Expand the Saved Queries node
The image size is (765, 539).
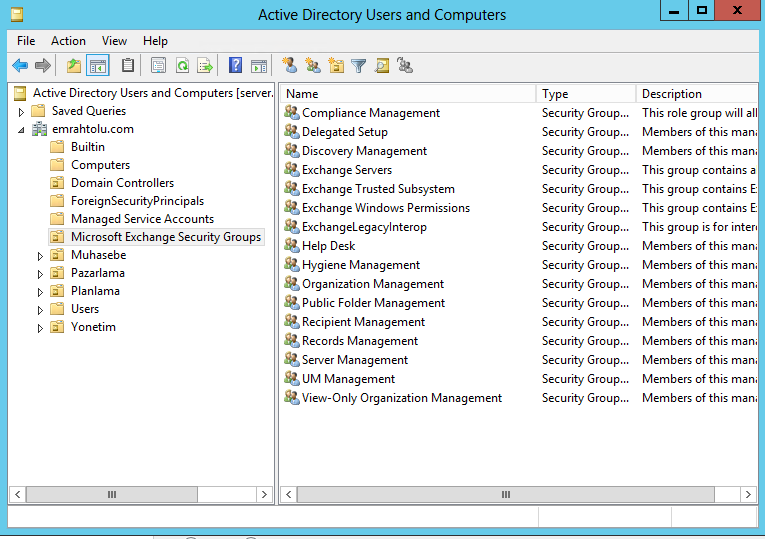click(x=21, y=112)
